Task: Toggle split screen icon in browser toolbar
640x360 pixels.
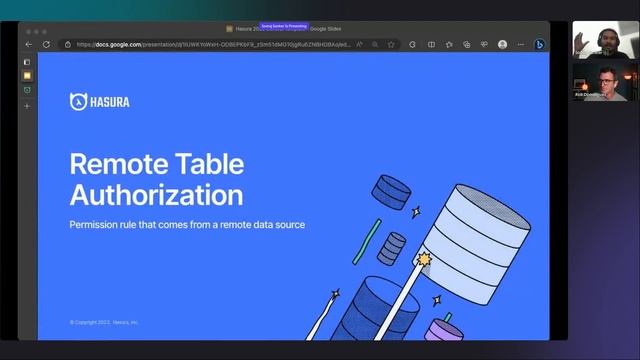Action: (x=431, y=44)
